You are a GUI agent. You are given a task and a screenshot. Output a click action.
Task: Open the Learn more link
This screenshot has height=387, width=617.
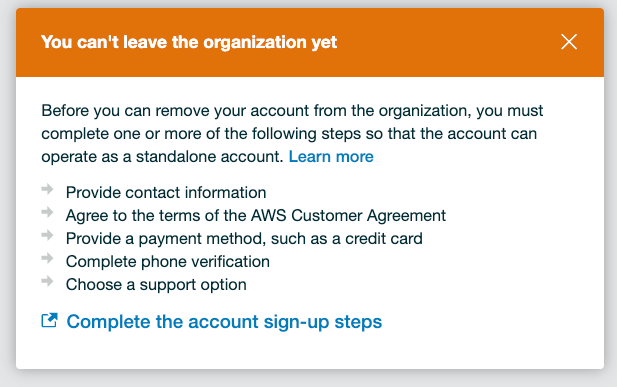(331, 157)
